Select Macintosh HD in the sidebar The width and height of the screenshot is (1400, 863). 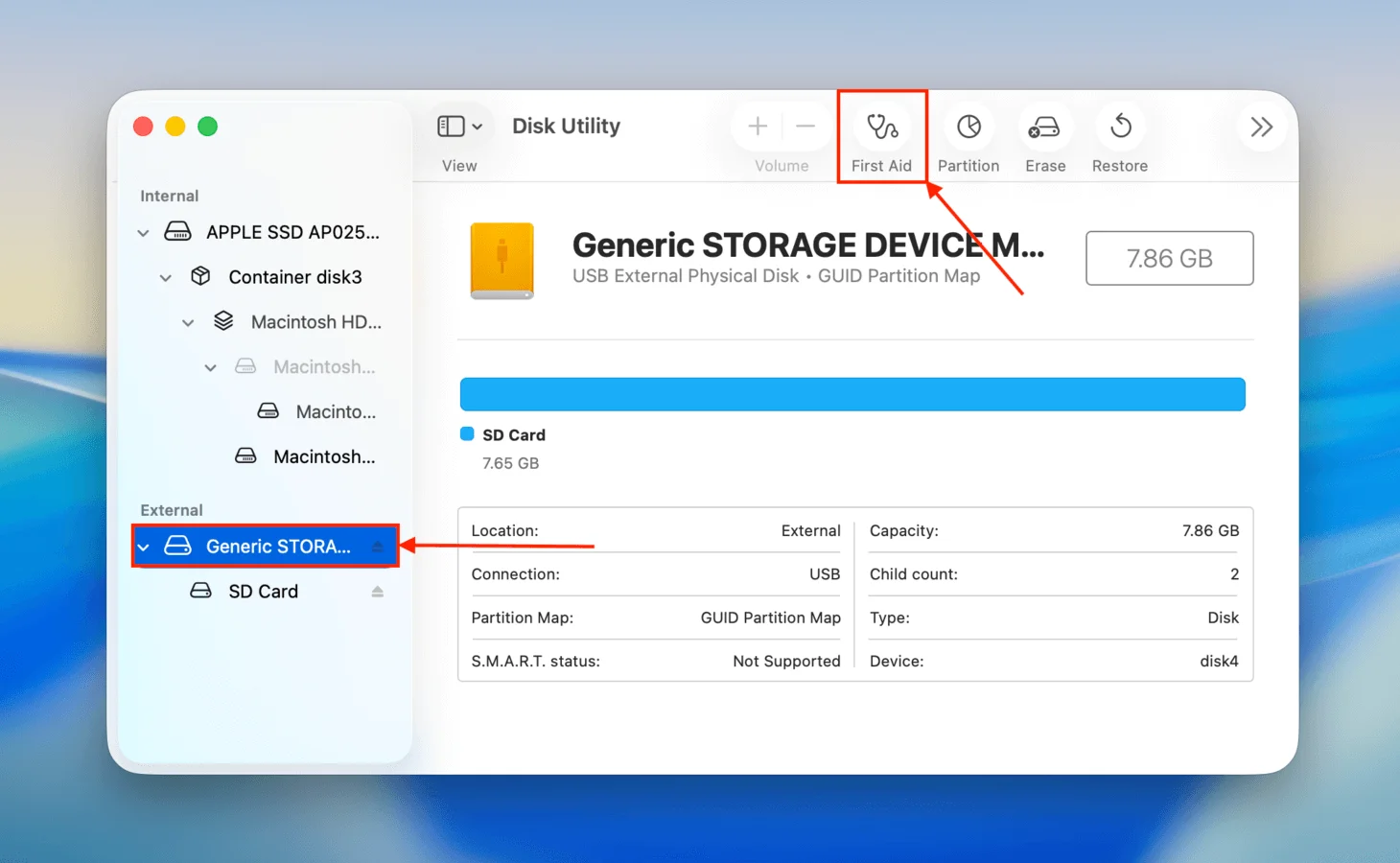[315, 322]
